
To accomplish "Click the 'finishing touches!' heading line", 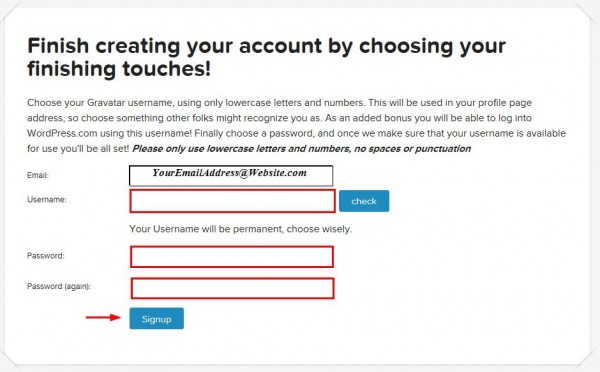I will 119,69.
